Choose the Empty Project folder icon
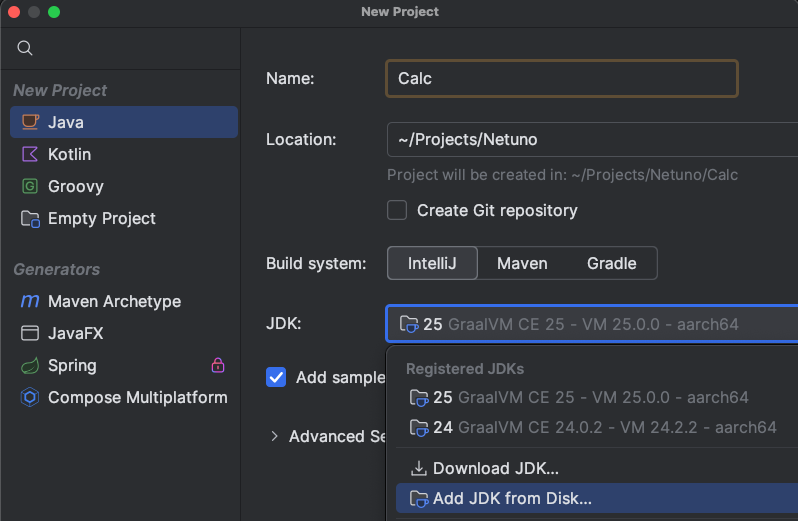This screenshot has width=798, height=521. coord(30,218)
